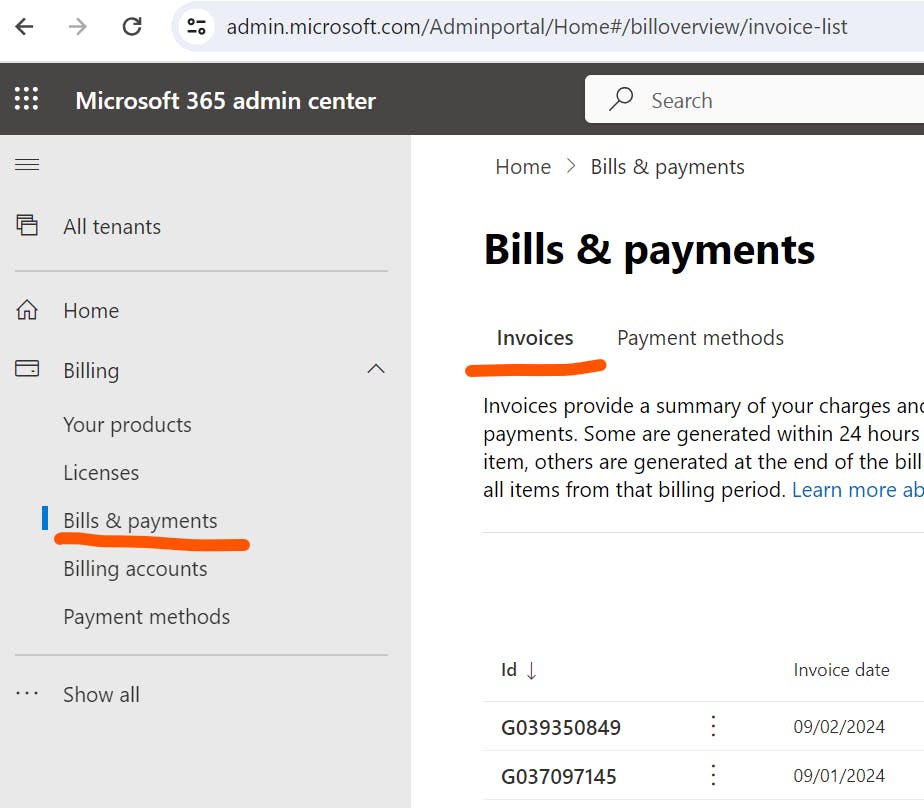Image resolution: width=924 pixels, height=808 pixels.
Task: Sort by Invoice date column header
Action: pyautogui.click(x=842, y=670)
